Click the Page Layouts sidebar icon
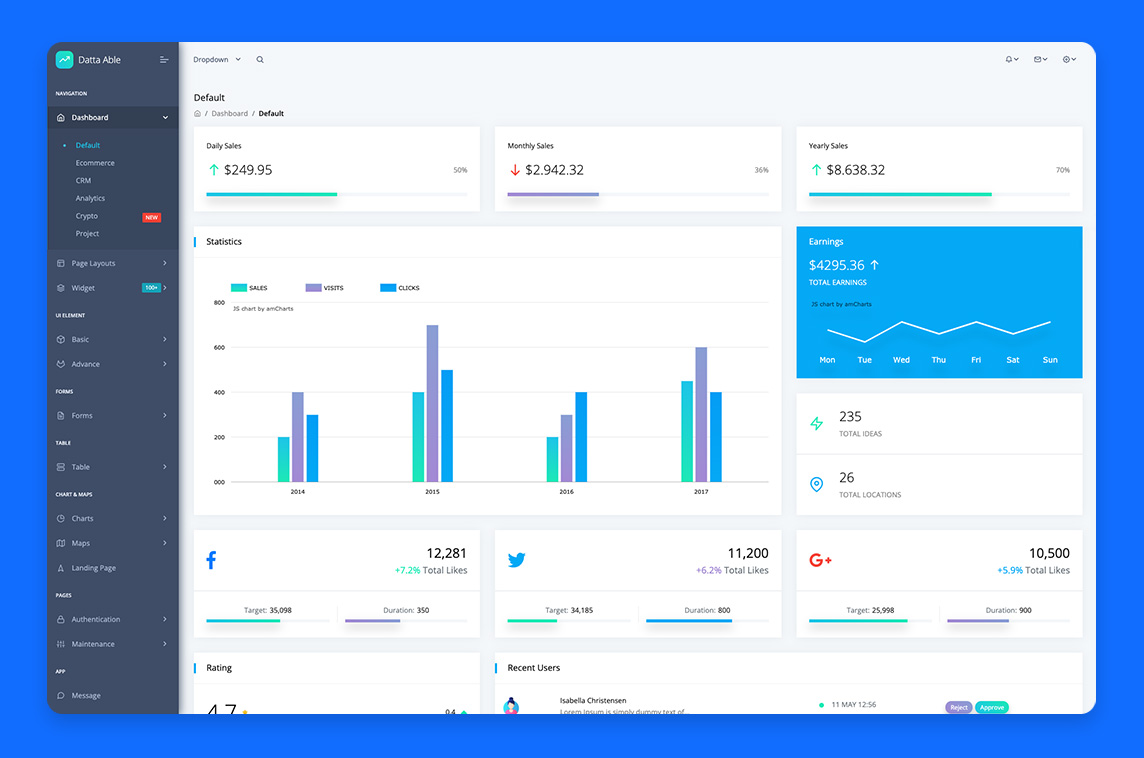 pos(61,263)
